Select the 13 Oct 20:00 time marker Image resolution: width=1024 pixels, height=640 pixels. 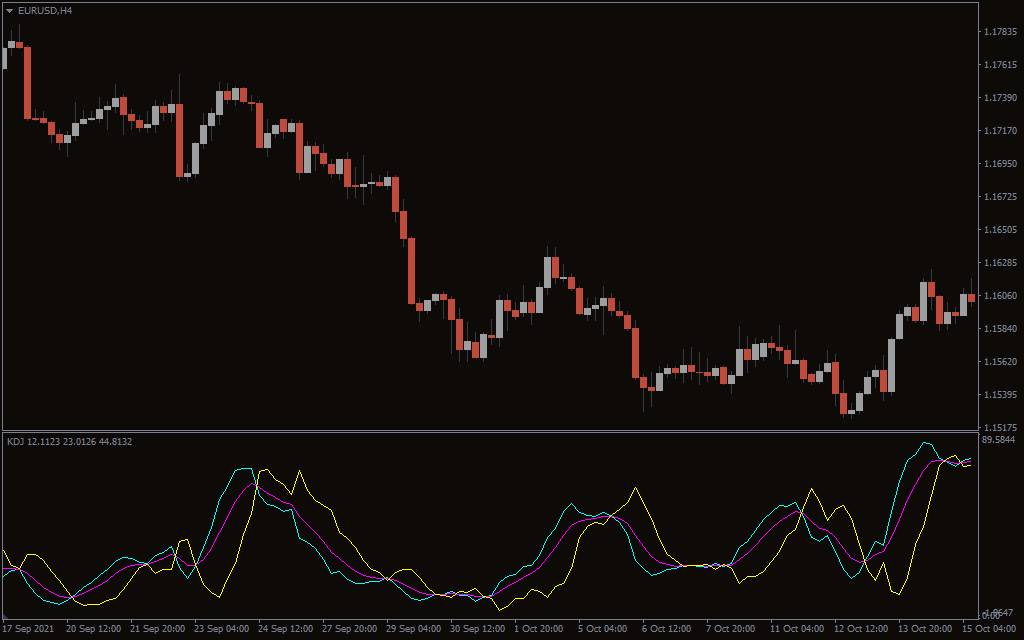926,629
